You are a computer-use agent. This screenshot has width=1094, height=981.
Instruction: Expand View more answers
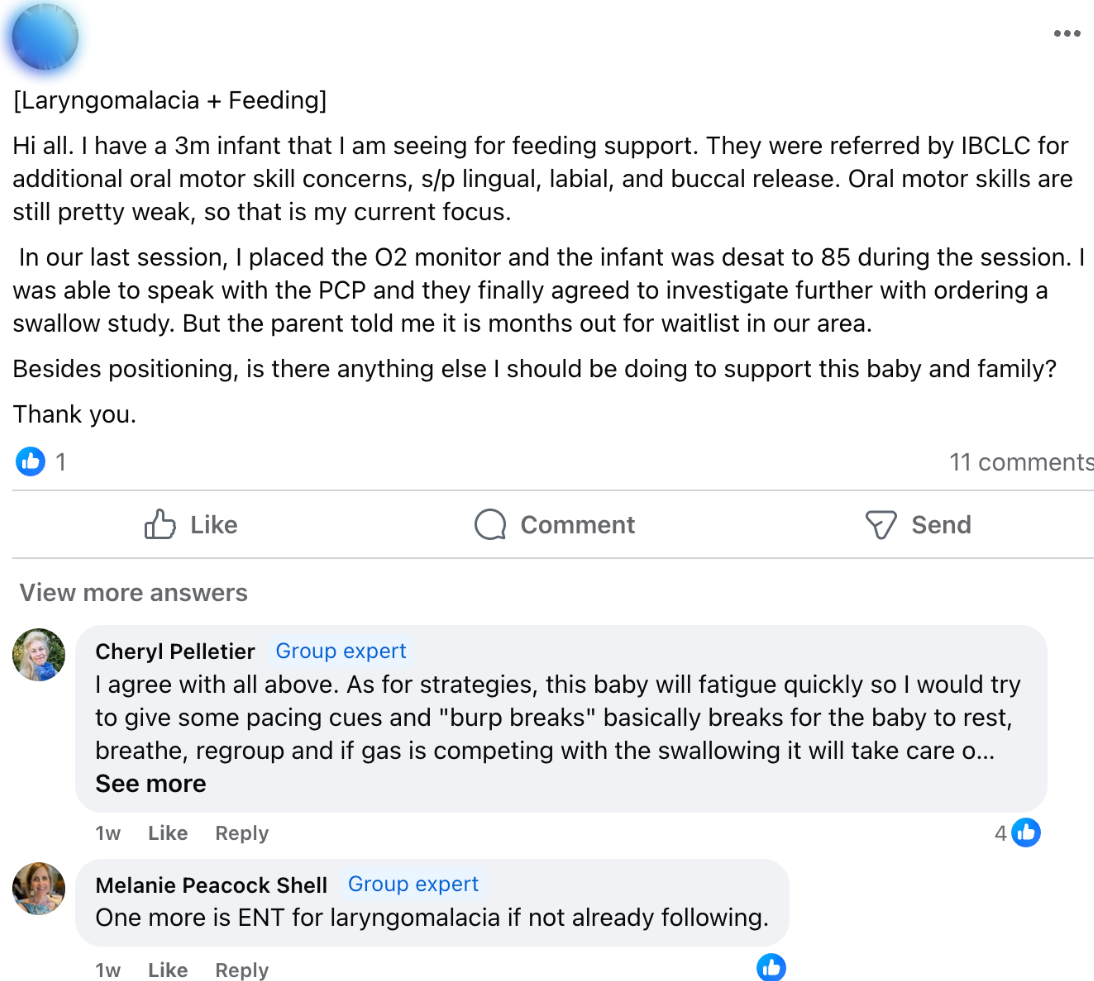(x=133, y=593)
